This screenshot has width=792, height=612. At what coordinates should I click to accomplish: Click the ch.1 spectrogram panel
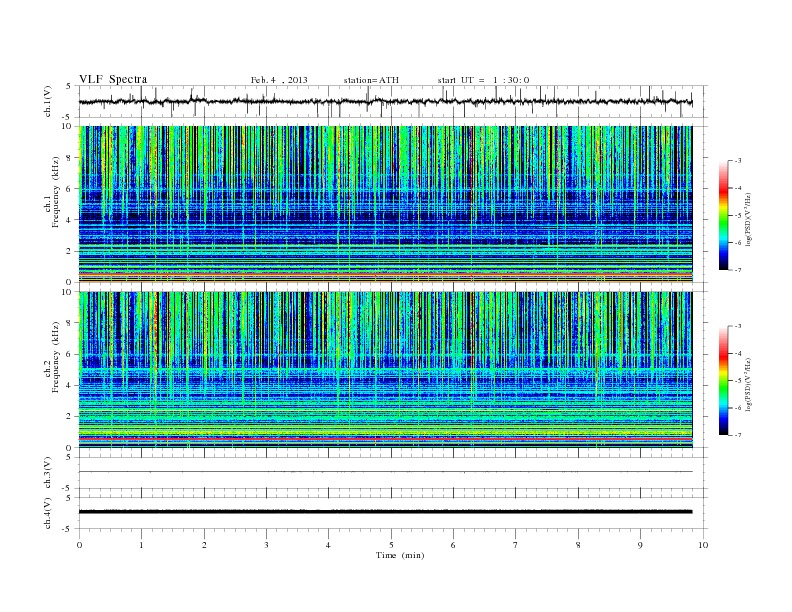(385, 204)
